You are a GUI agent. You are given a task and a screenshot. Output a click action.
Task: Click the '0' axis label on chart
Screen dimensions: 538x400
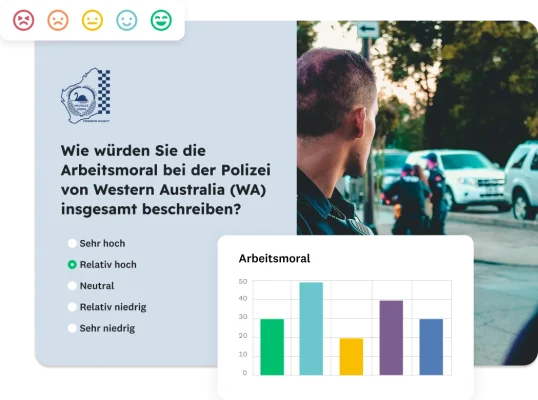(245, 373)
